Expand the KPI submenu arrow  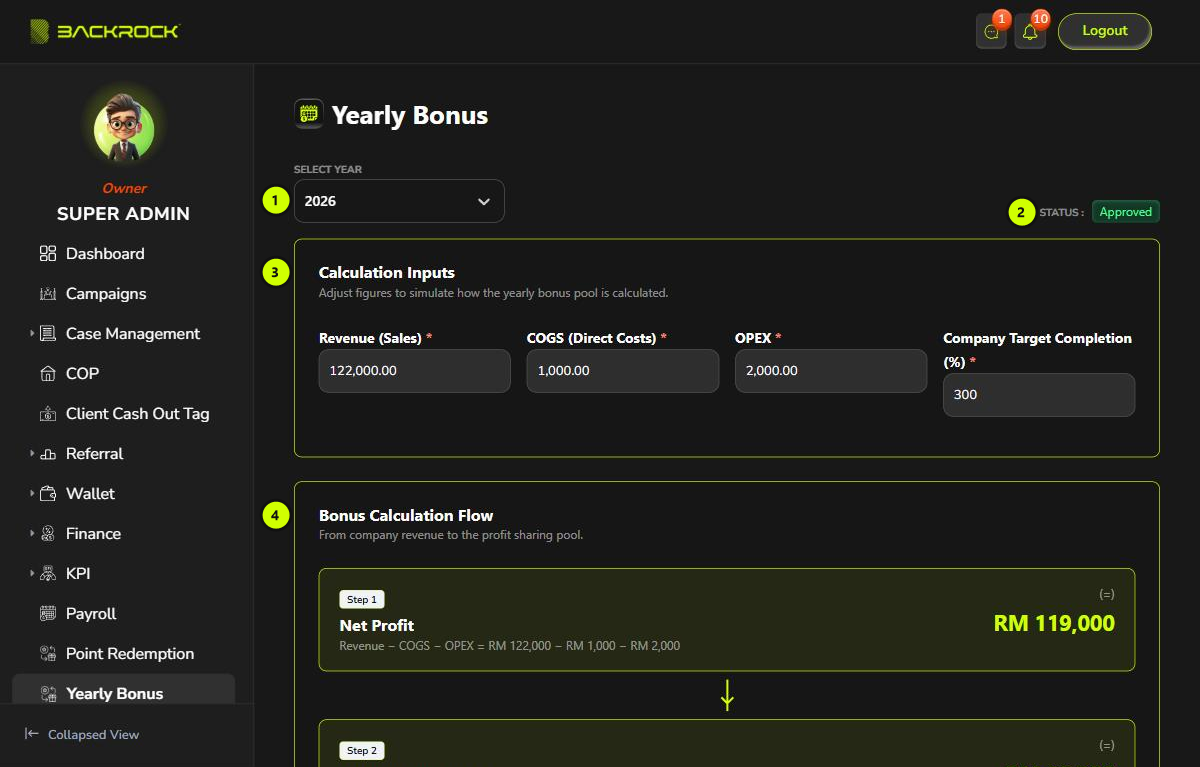click(31, 574)
